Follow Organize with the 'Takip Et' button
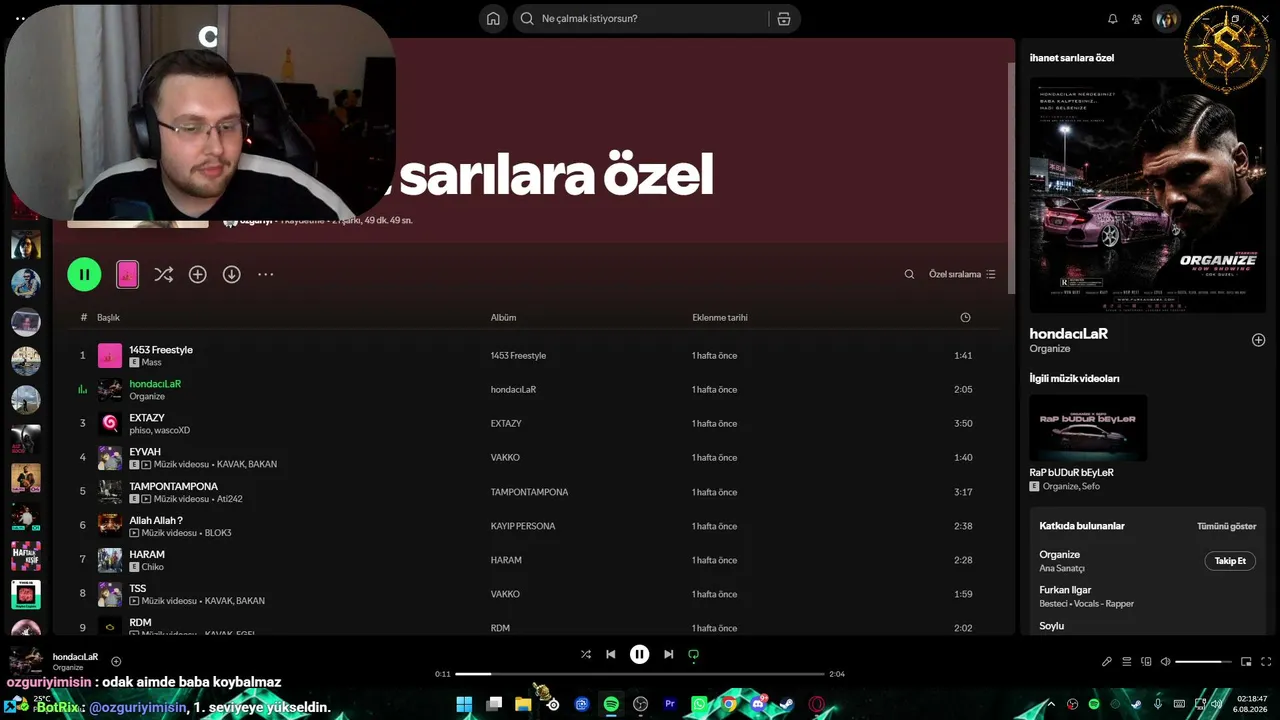This screenshot has width=1280, height=720. (1230, 561)
